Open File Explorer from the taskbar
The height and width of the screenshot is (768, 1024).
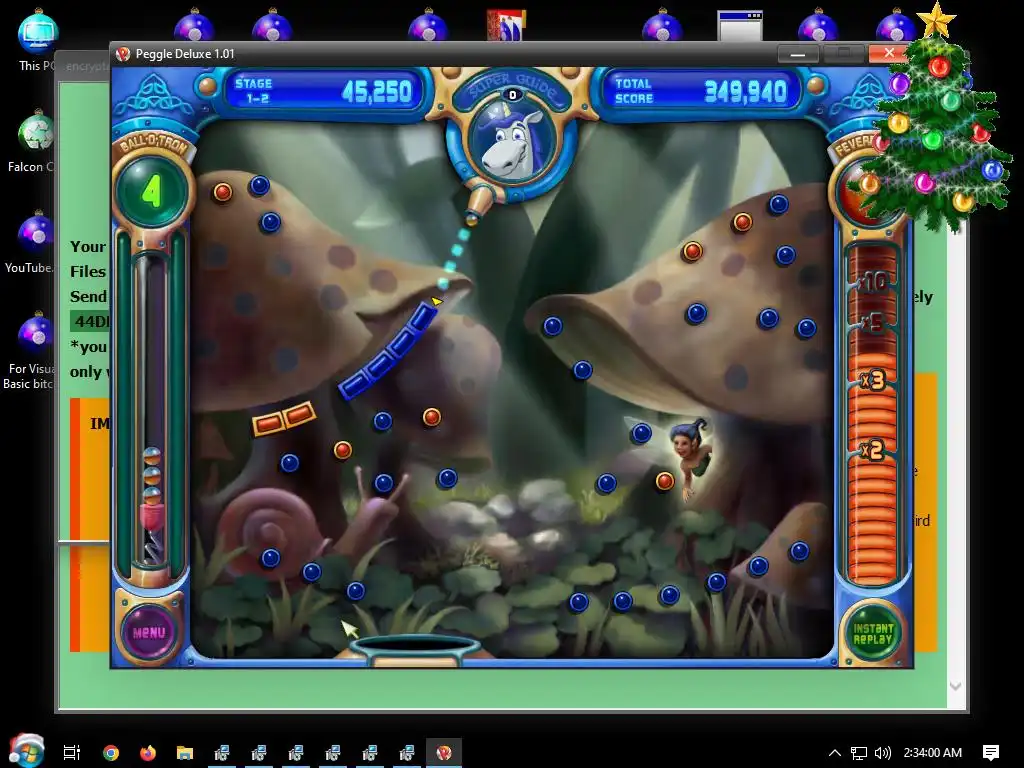[x=185, y=752]
